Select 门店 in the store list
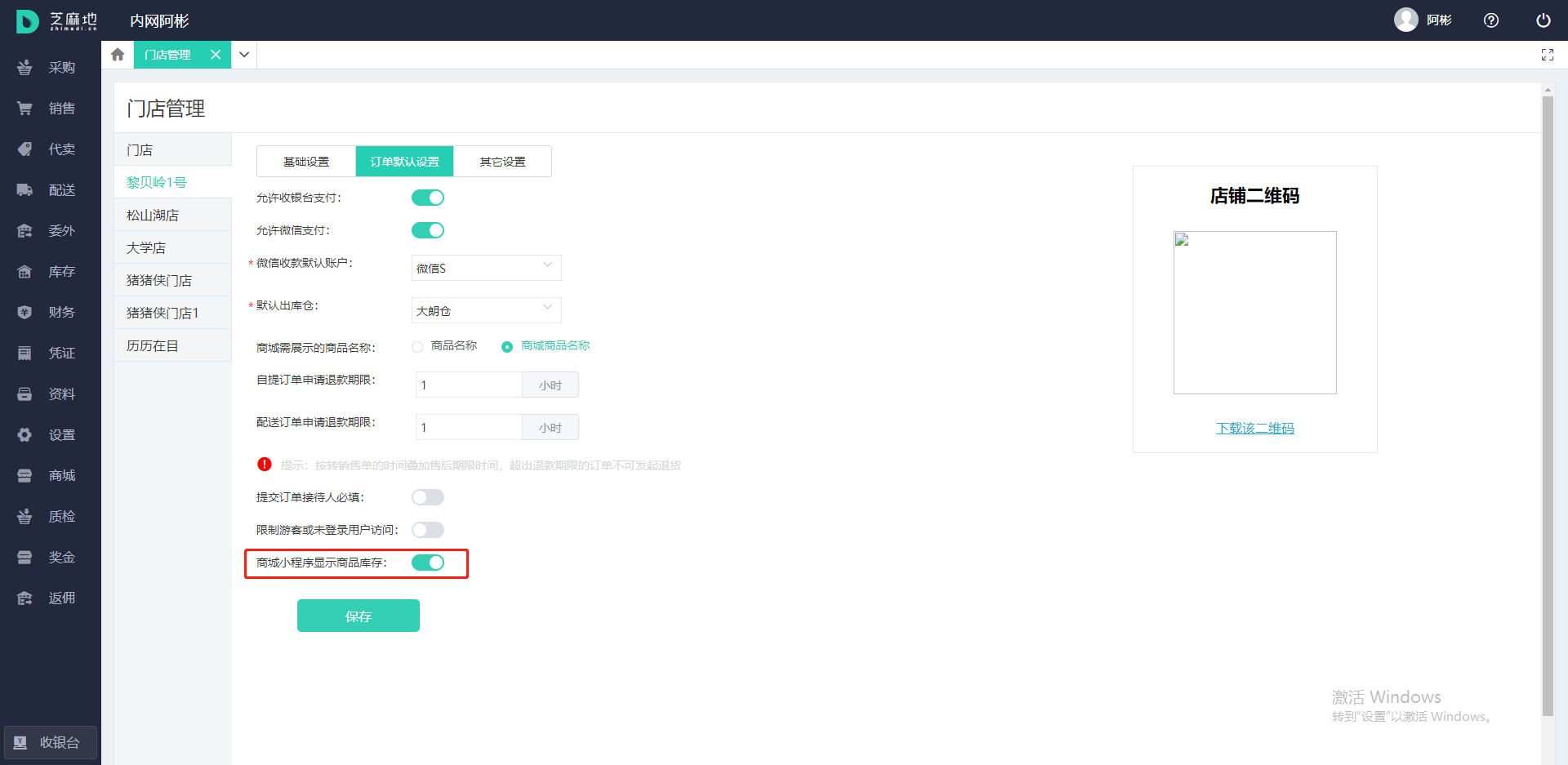 173,149
